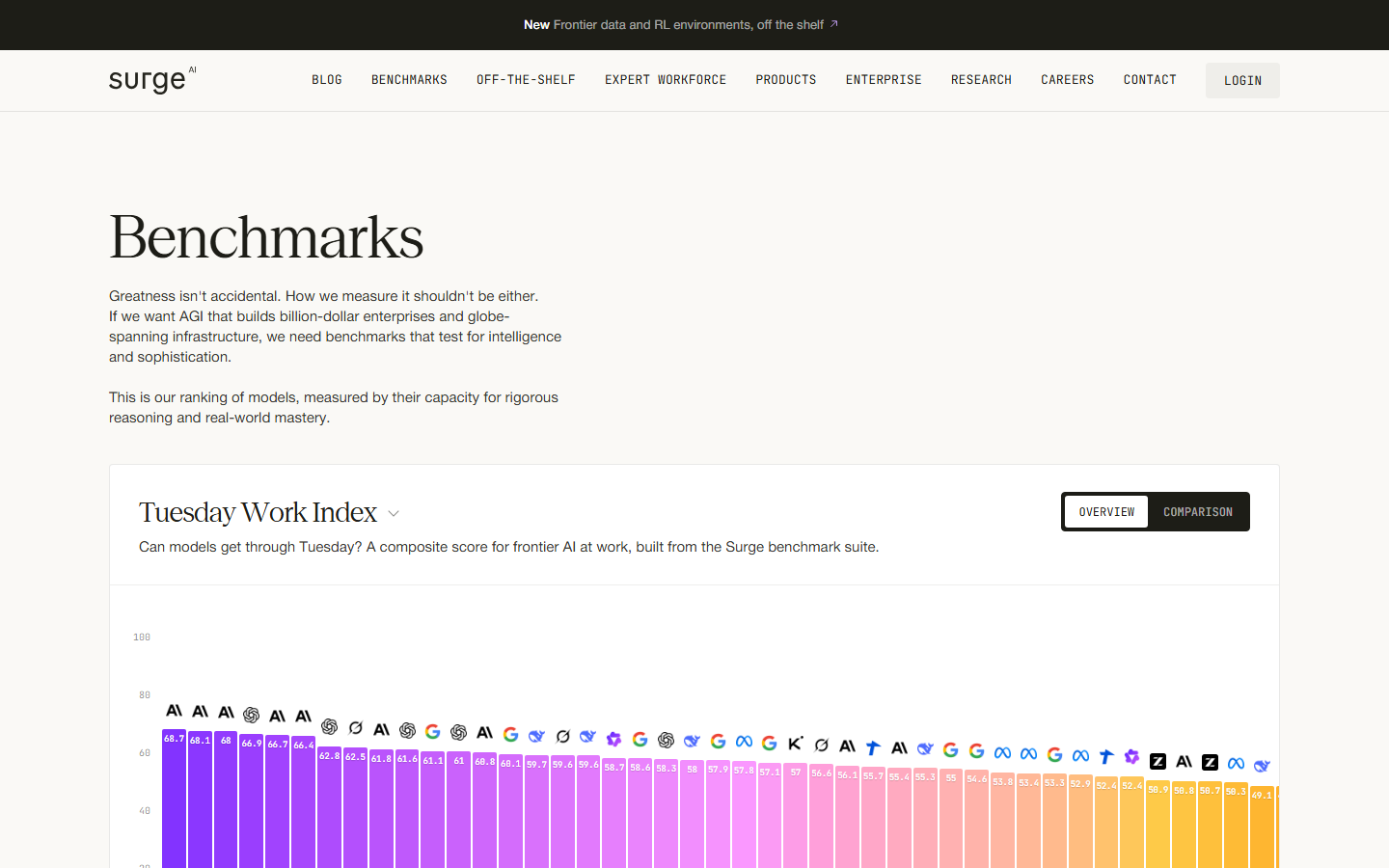
Task: Click the black Z icon above 50.7
Action: click(x=1211, y=762)
